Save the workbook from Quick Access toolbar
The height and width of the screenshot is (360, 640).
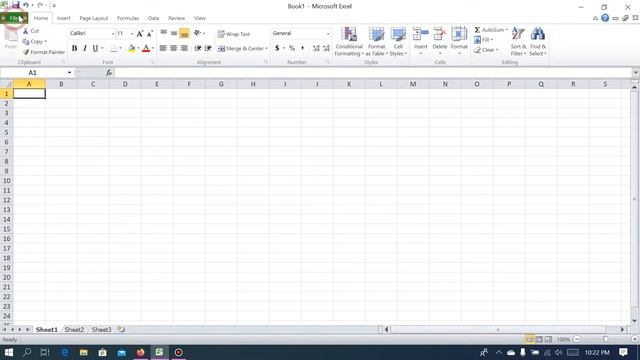pos(16,5)
